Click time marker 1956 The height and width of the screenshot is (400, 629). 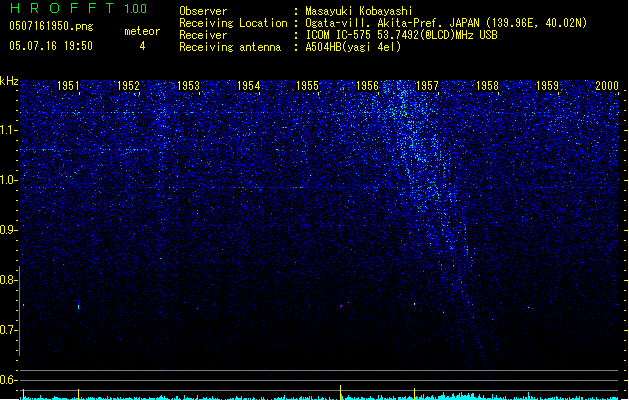367,86
